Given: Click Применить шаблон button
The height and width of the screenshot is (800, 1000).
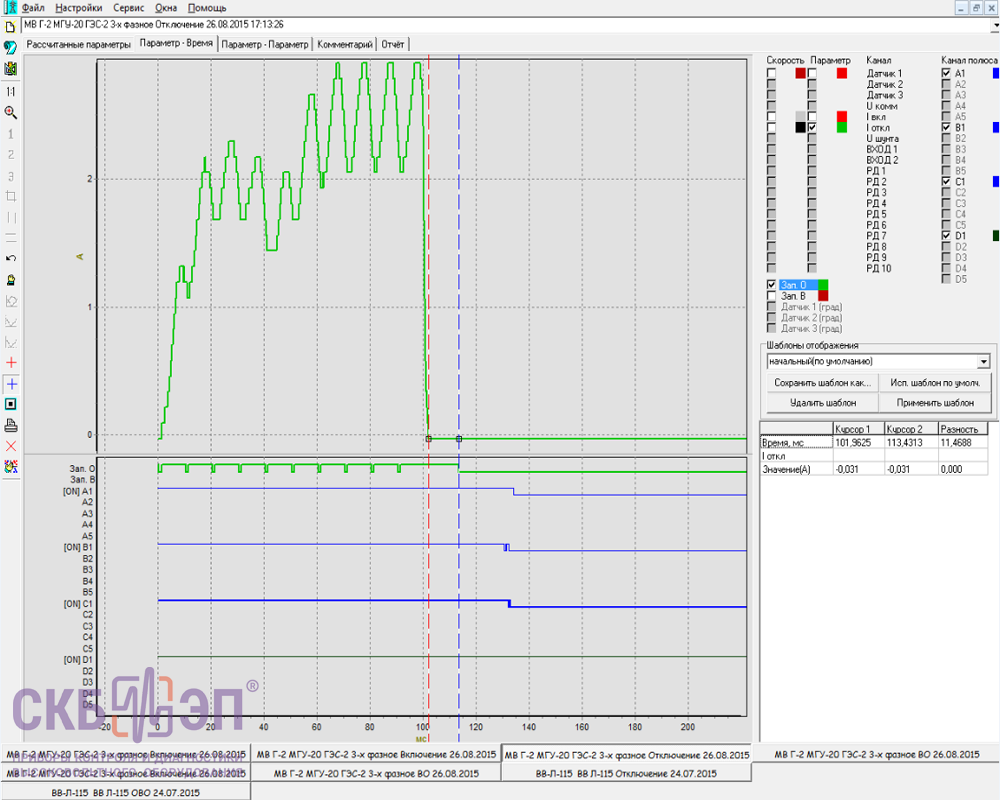Looking at the screenshot, I should click(x=935, y=403).
